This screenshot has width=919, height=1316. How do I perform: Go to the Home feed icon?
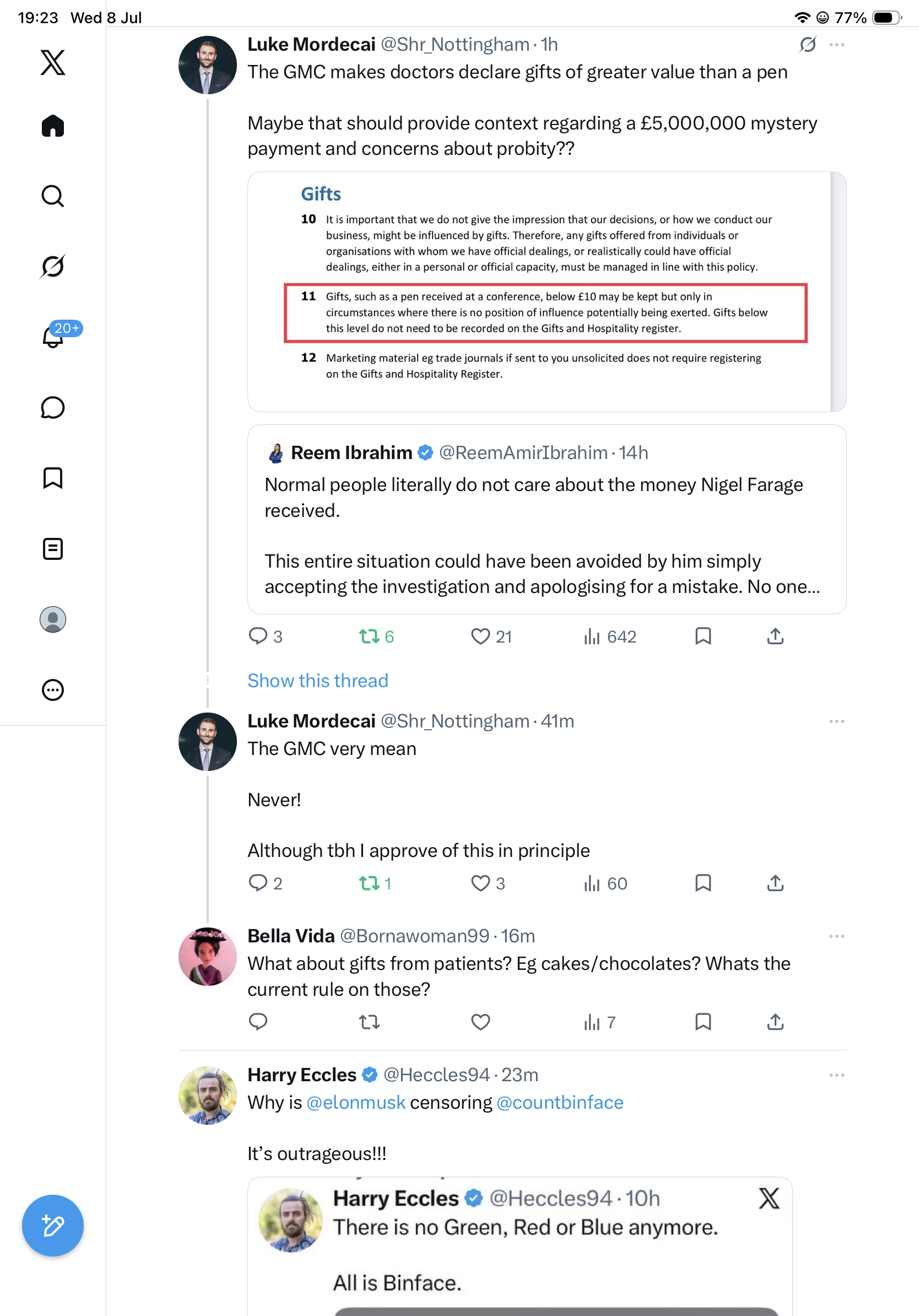53,126
